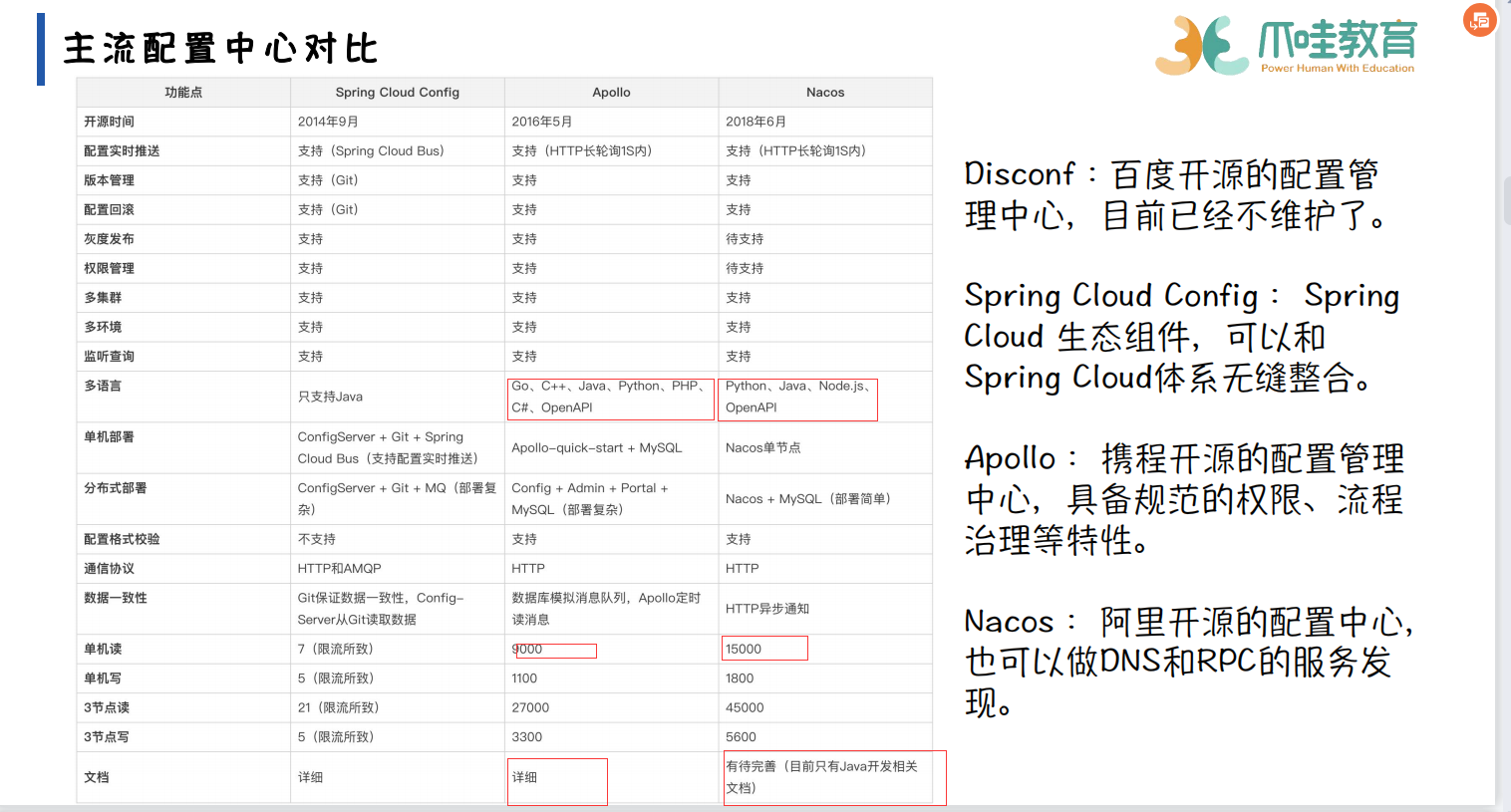
Task: Click the Apollo column header
Action: click(611, 93)
